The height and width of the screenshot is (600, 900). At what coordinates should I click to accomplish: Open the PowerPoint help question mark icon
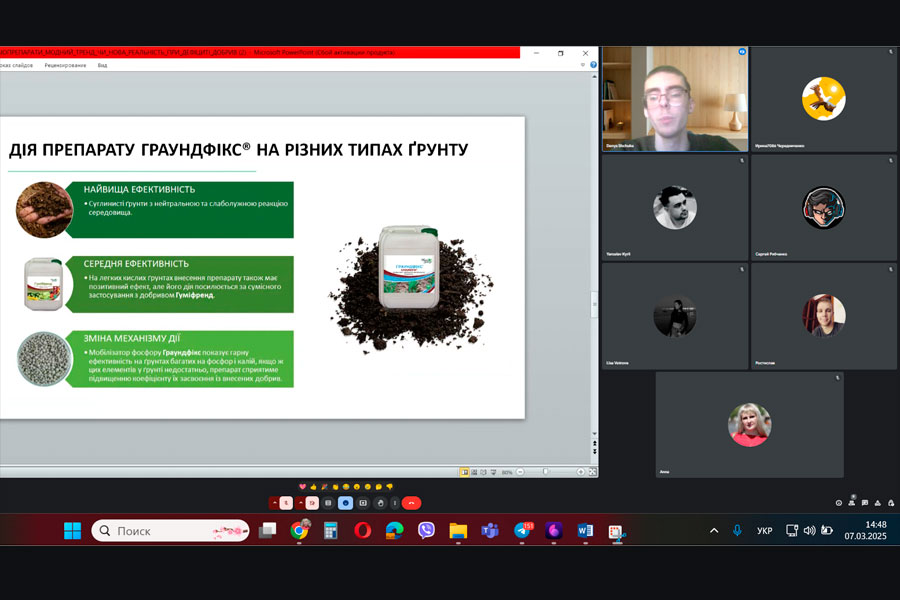coord(593,65)
